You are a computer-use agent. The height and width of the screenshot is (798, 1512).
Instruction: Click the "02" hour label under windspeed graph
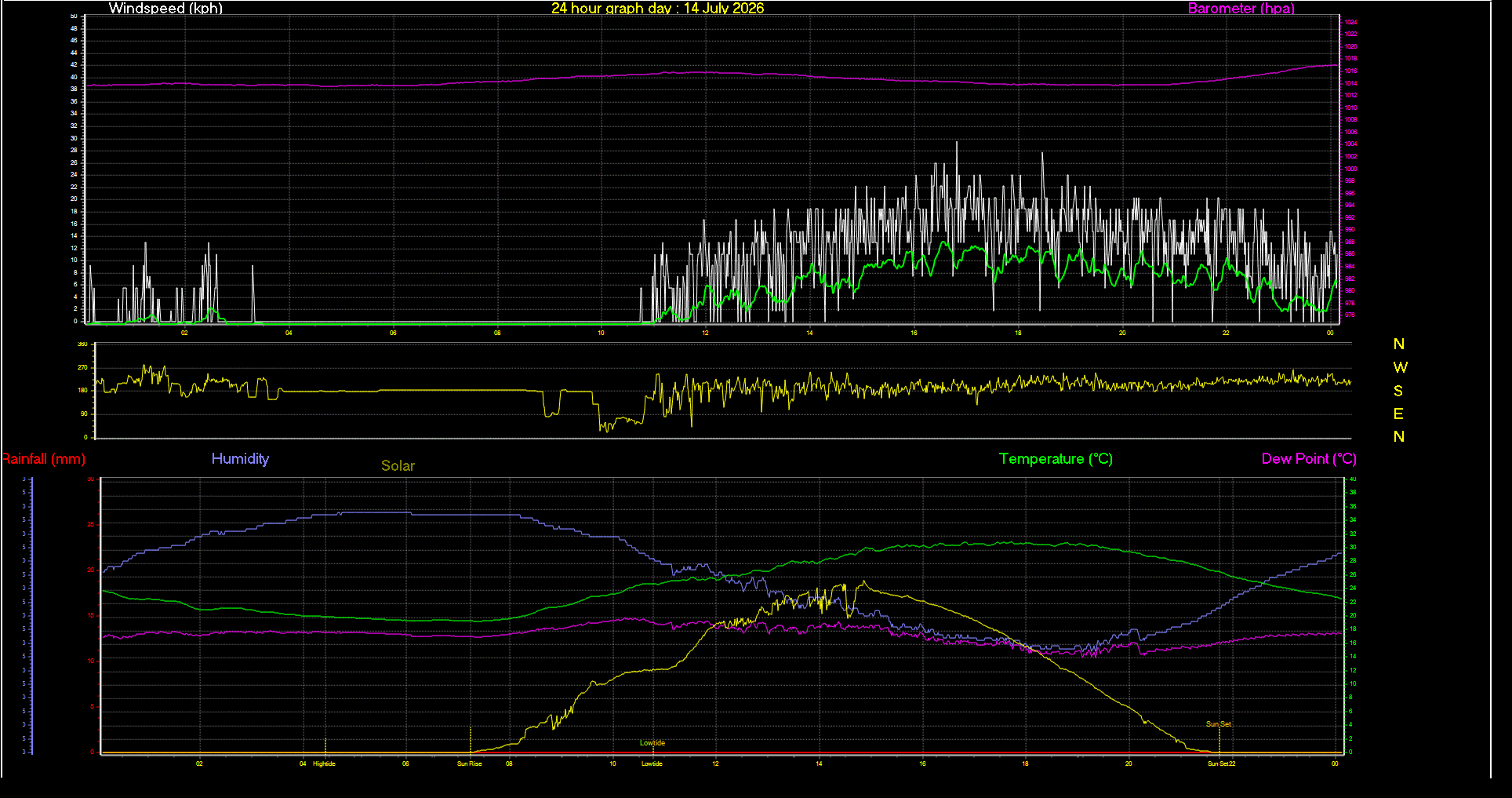click(x=184, y=333)
